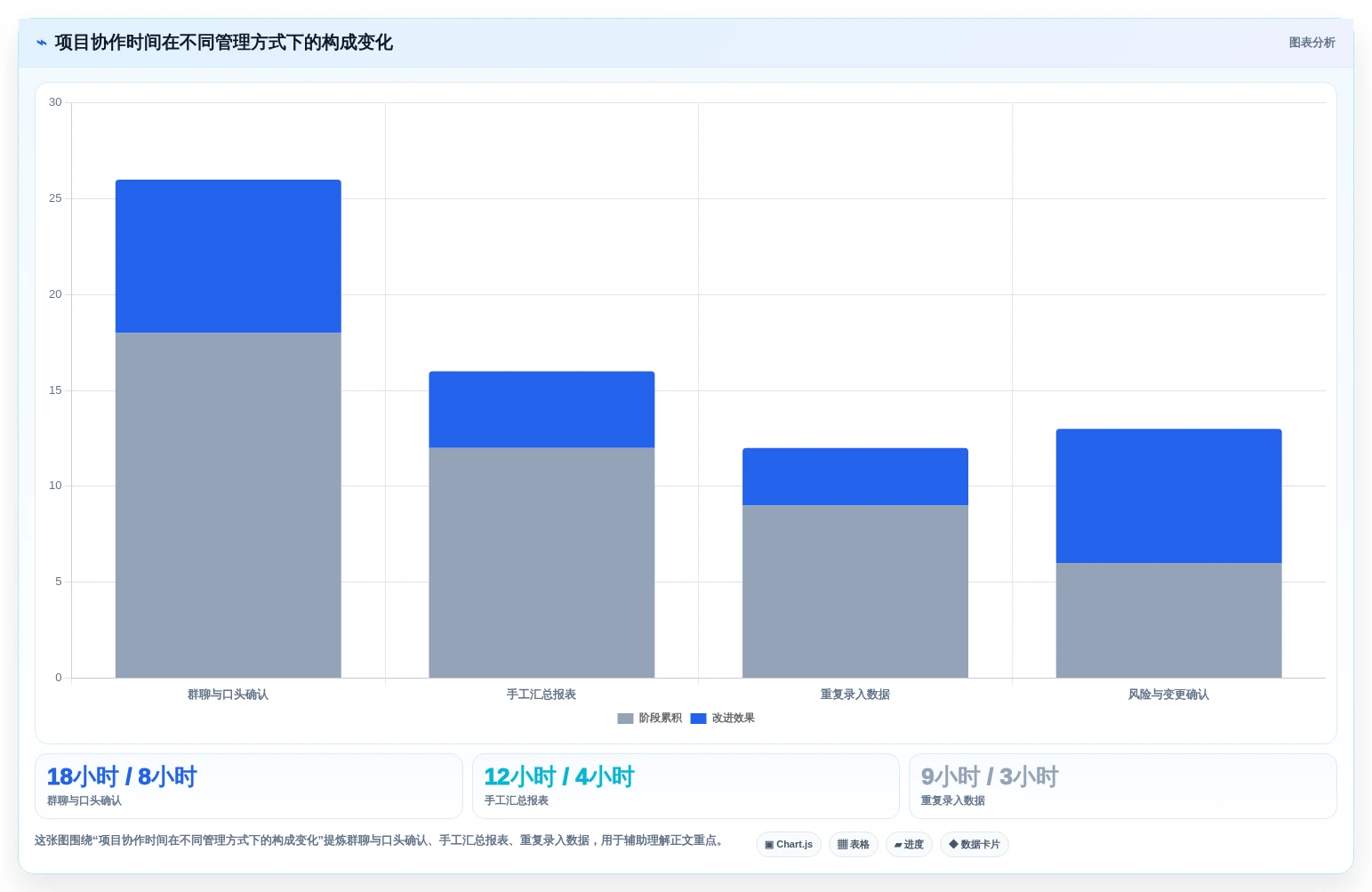Toggle the 阶段累积 legend item

pos(650,719)
